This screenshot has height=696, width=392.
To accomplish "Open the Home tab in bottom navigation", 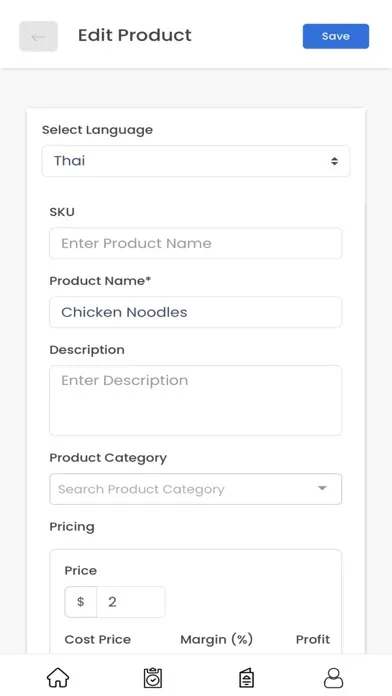I will pyautogui.click(x=58, y=678).
